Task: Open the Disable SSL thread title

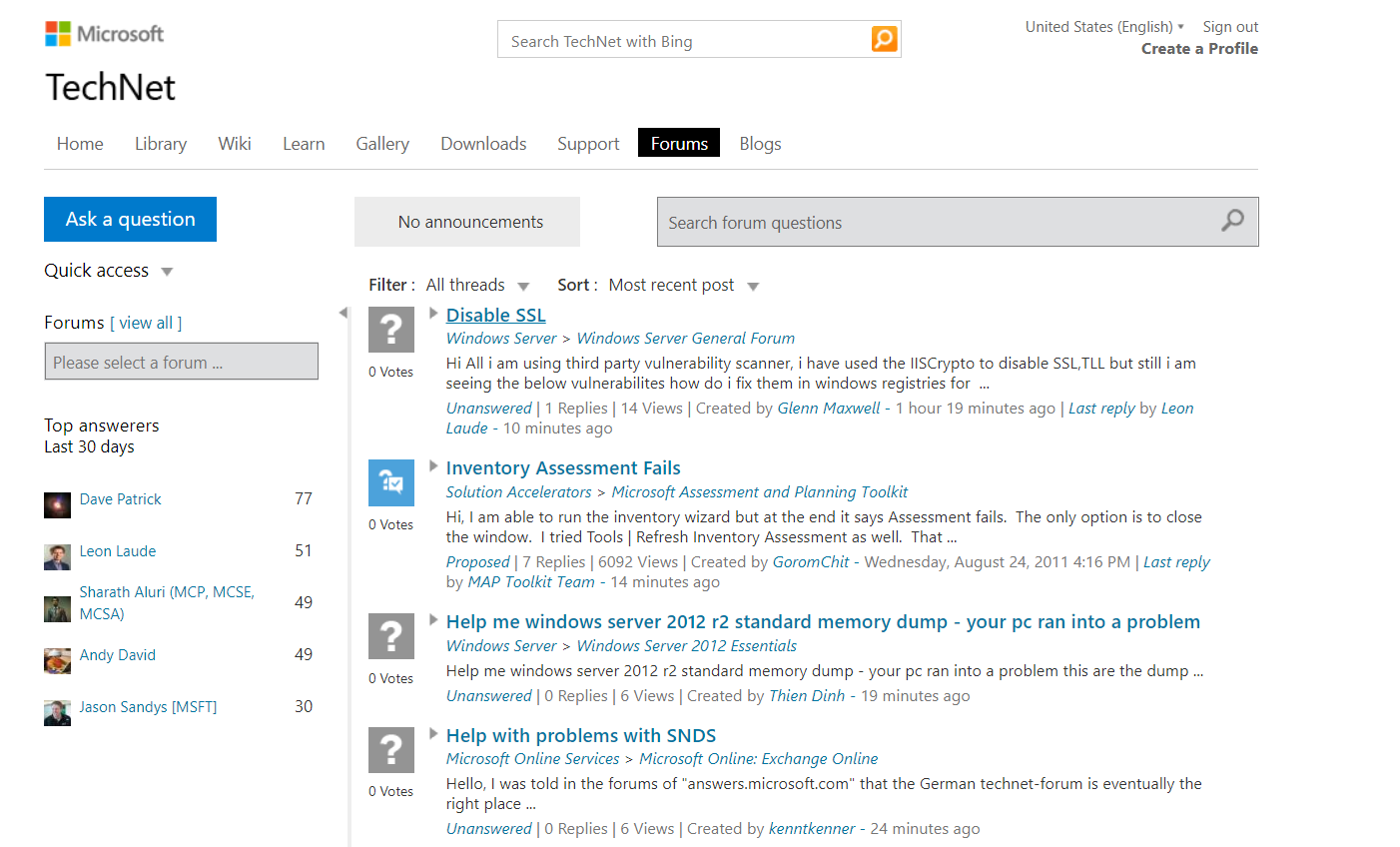Action: 496,315
